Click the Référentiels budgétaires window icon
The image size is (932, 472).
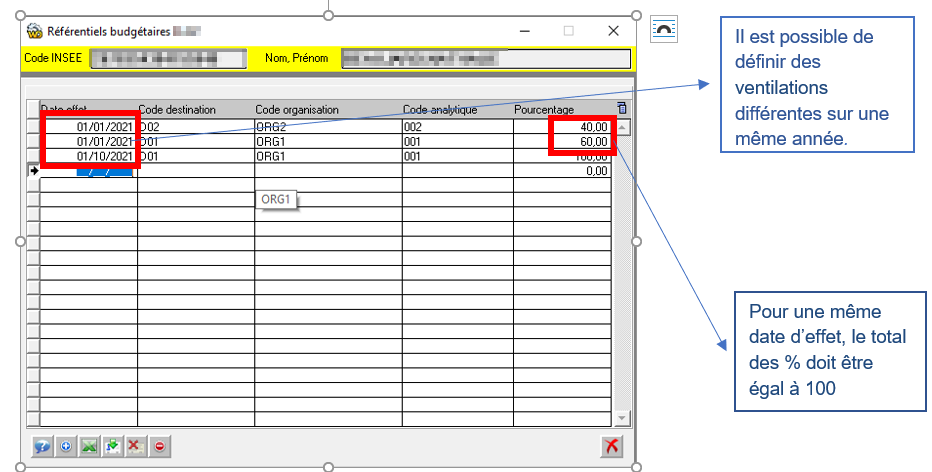[x=34, y=31]
